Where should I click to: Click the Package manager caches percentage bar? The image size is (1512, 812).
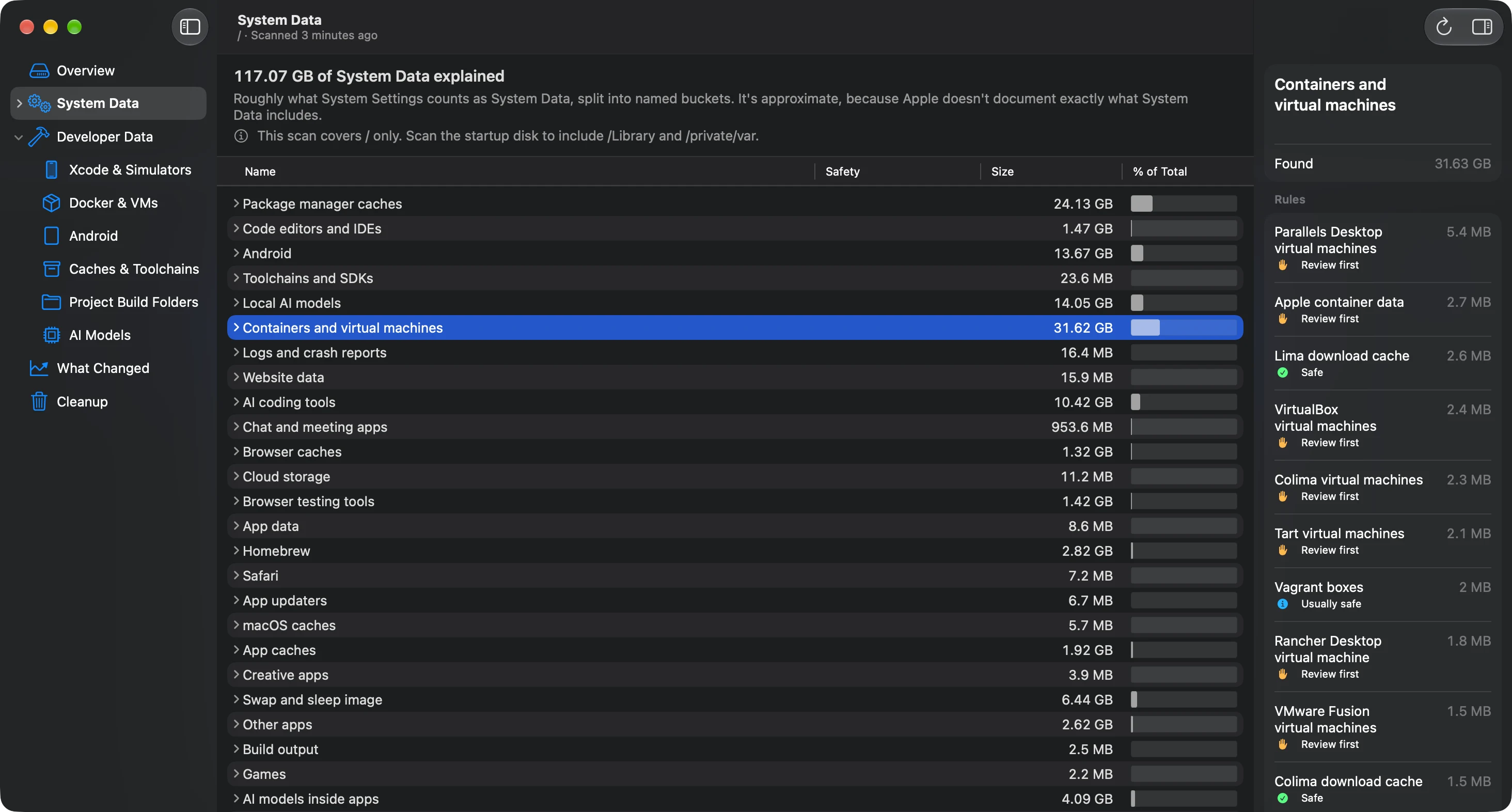pyautogui.click(x=1183, y=204)
